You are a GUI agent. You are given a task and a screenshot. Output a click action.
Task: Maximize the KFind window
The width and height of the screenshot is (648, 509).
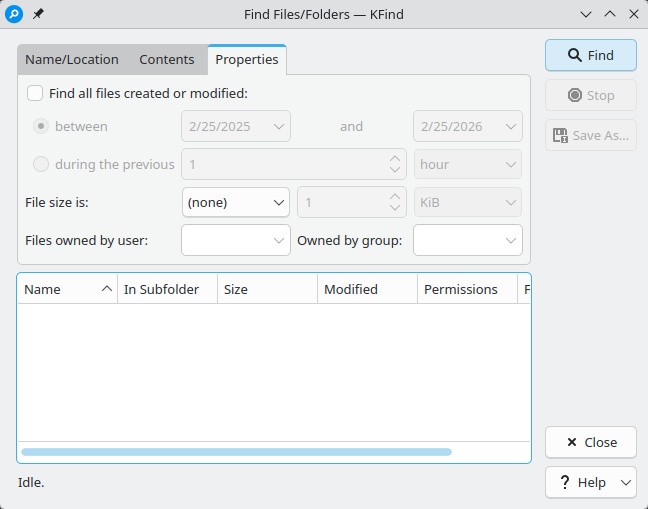(x=610, y=14)
